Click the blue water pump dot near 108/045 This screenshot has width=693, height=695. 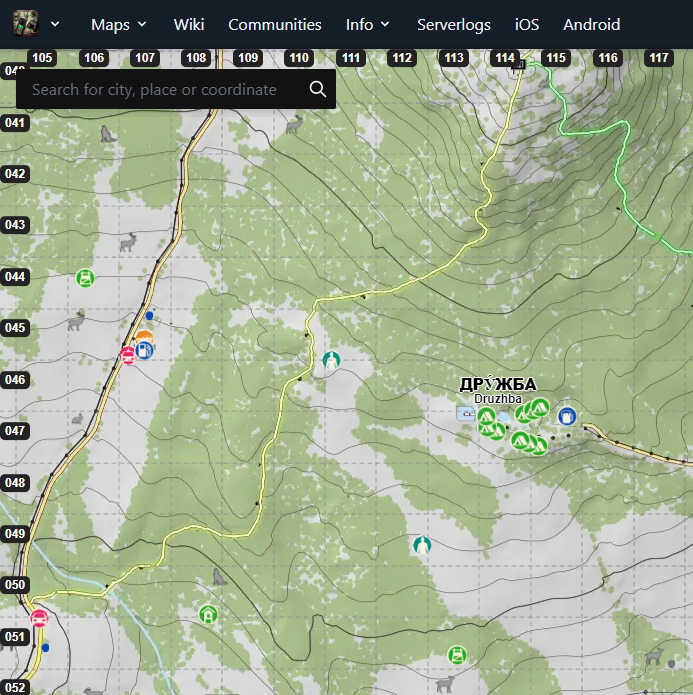149,316
